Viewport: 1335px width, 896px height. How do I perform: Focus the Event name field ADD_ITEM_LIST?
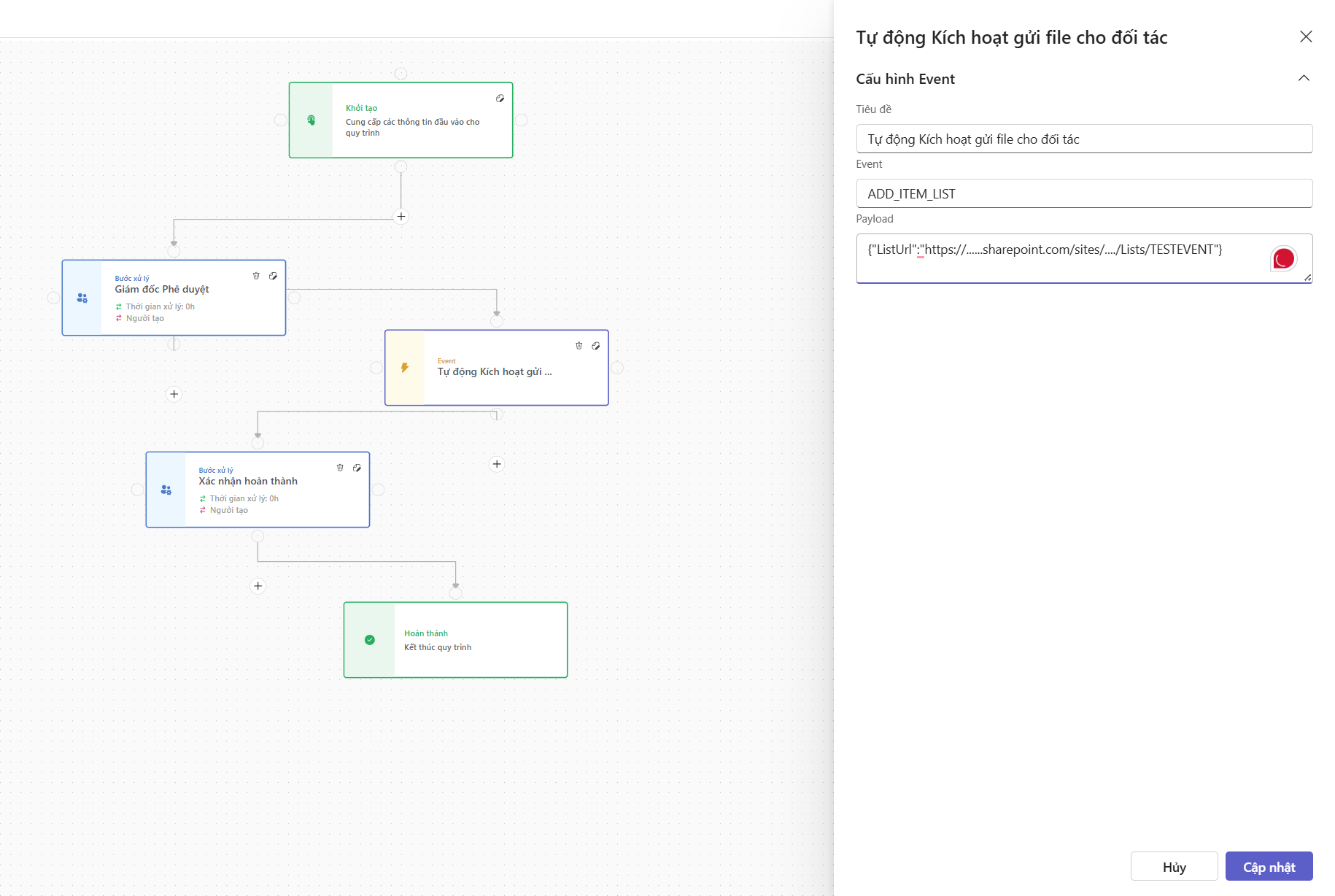click(x=1084, y=194)
